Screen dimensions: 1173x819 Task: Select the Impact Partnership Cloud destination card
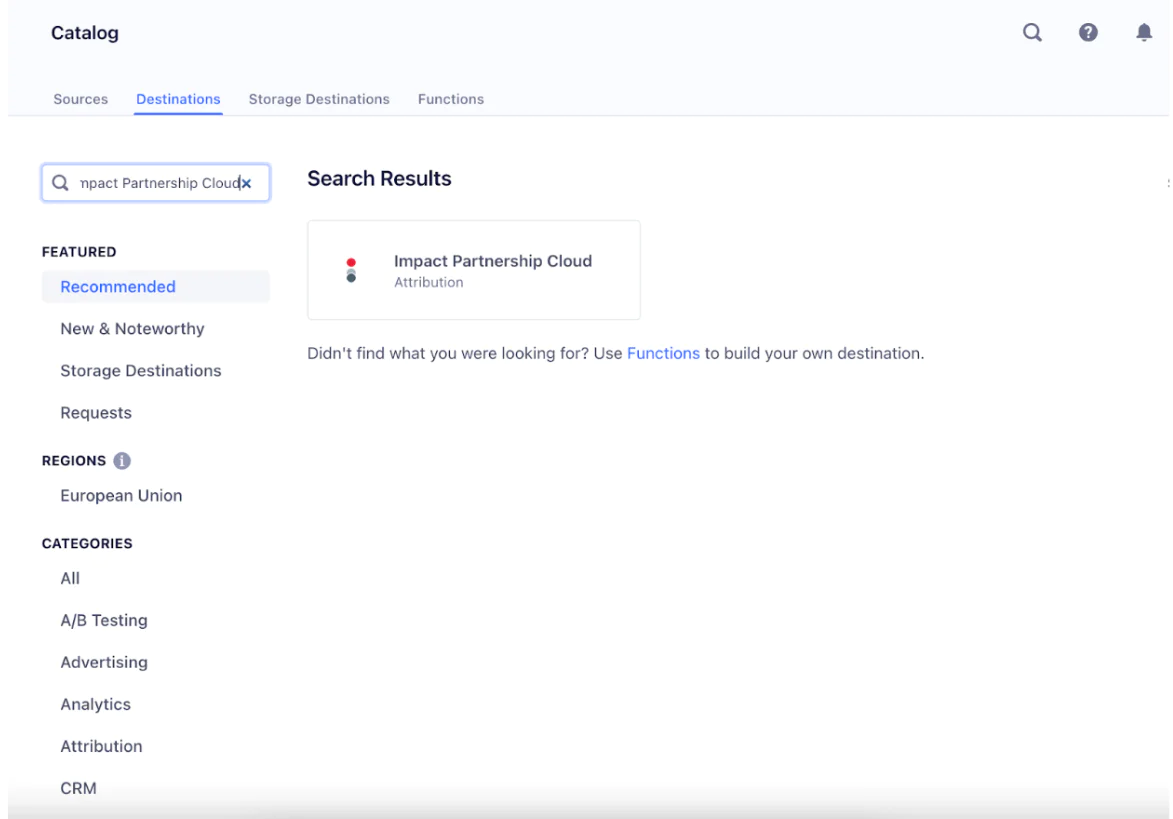[x=473, y=269]
